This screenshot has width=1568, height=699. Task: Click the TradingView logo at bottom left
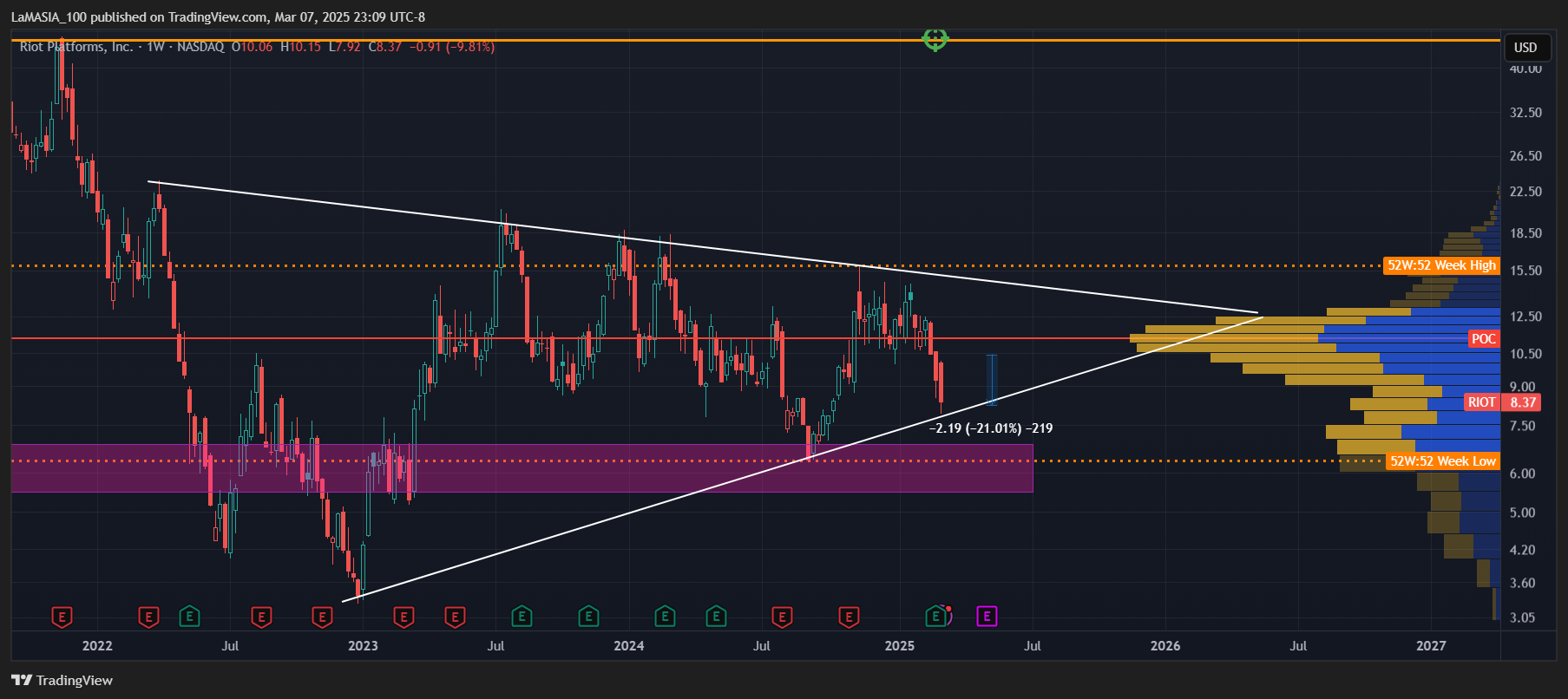point(62,680)
